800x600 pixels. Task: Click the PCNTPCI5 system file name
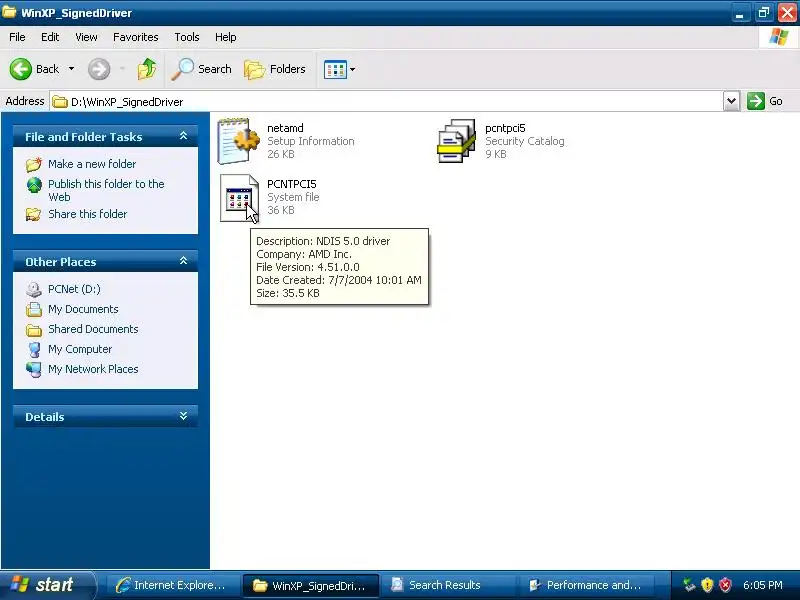tap(292, 184)
